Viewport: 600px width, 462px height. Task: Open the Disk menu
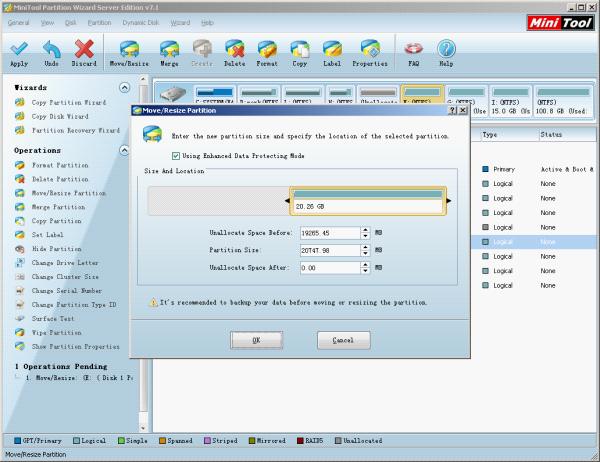[x=70, y=23]
